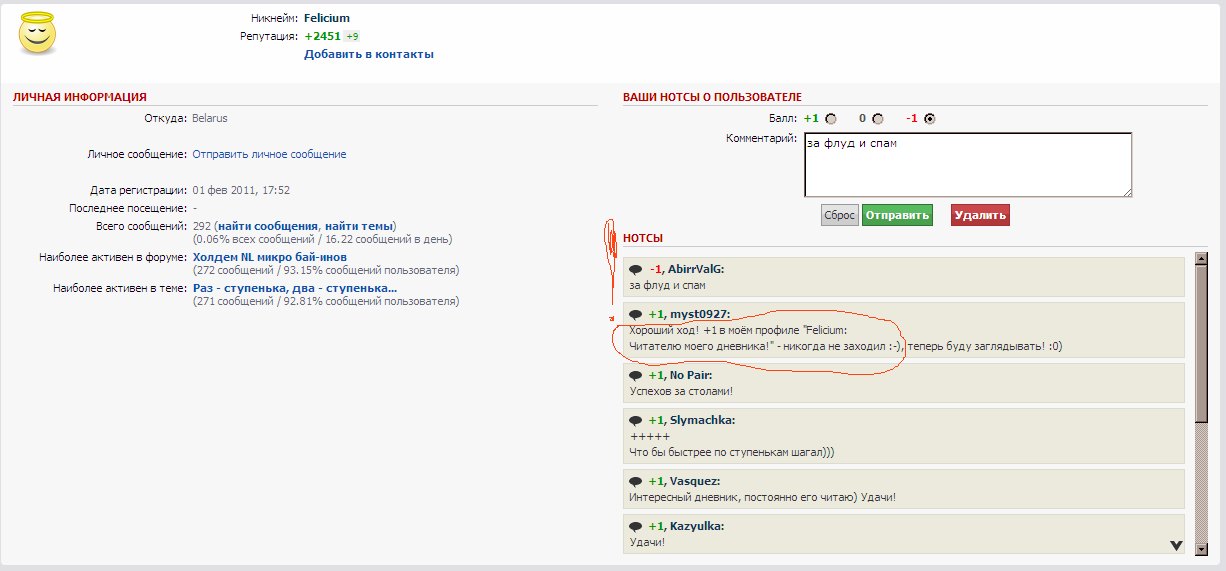
Task: Open Добавить в контакты link
Action: 369,54
